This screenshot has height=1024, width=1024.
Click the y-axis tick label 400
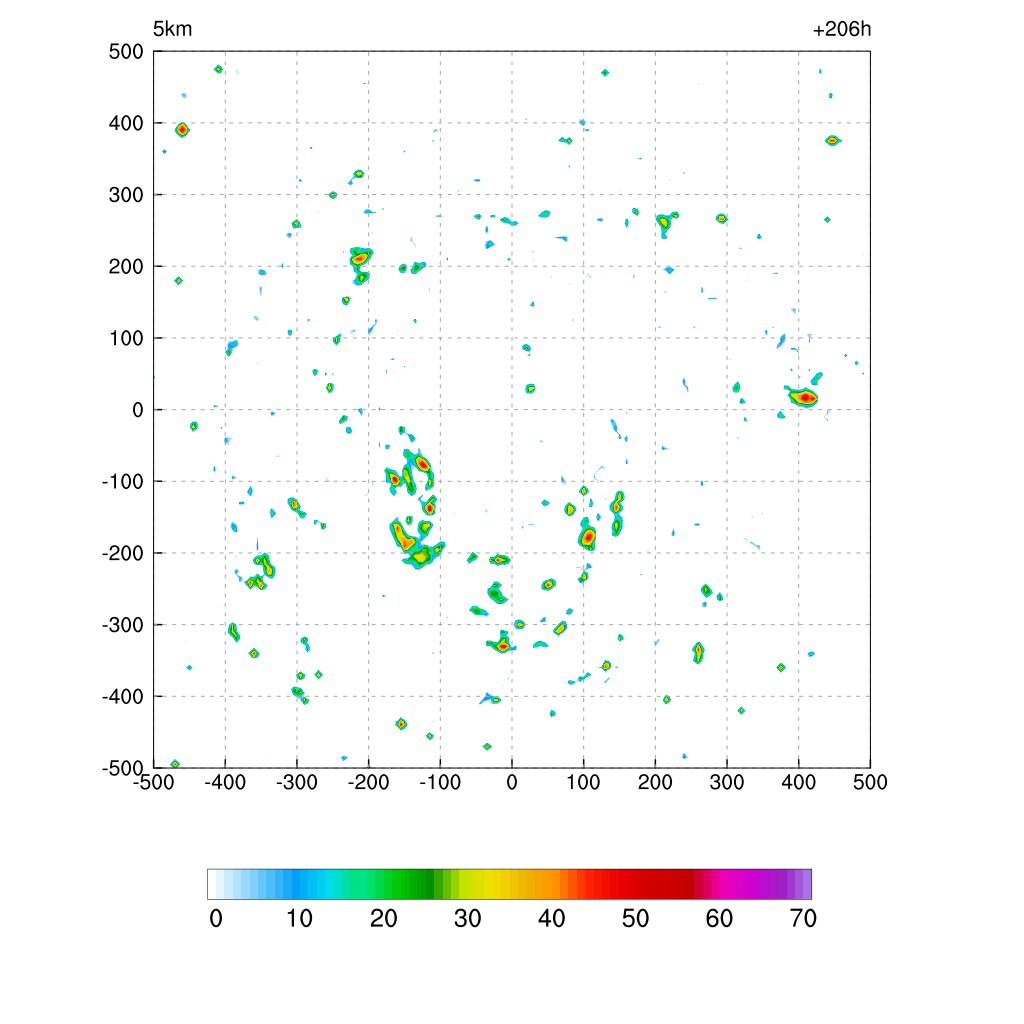click(x=126, y=123)
